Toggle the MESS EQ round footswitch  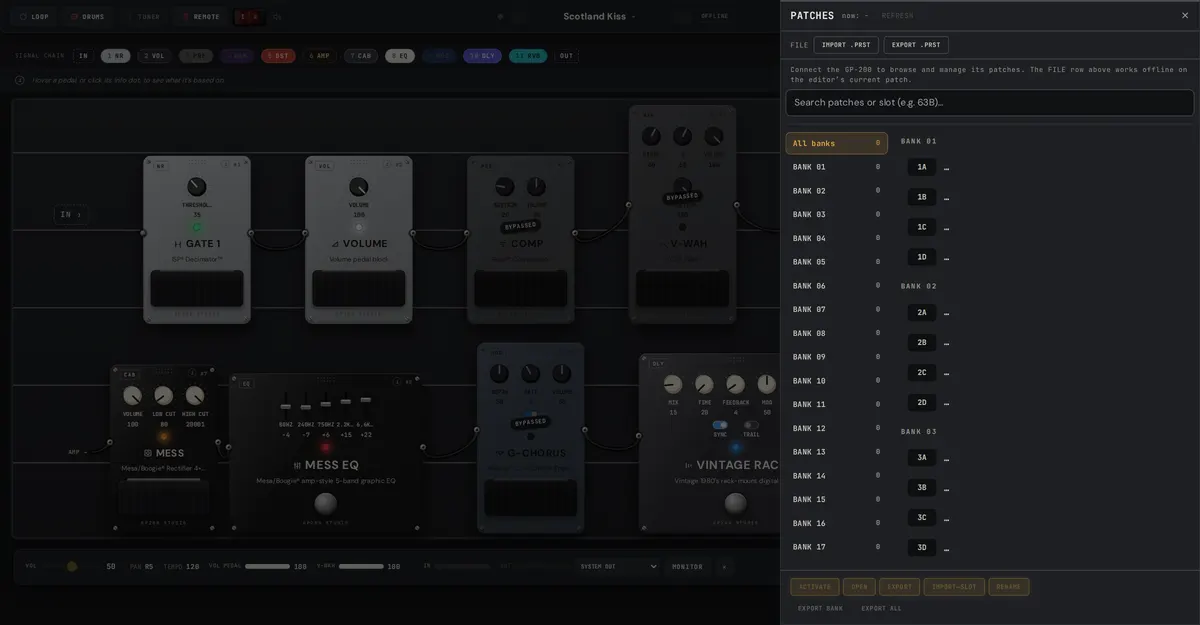click(x=326, y=503)
